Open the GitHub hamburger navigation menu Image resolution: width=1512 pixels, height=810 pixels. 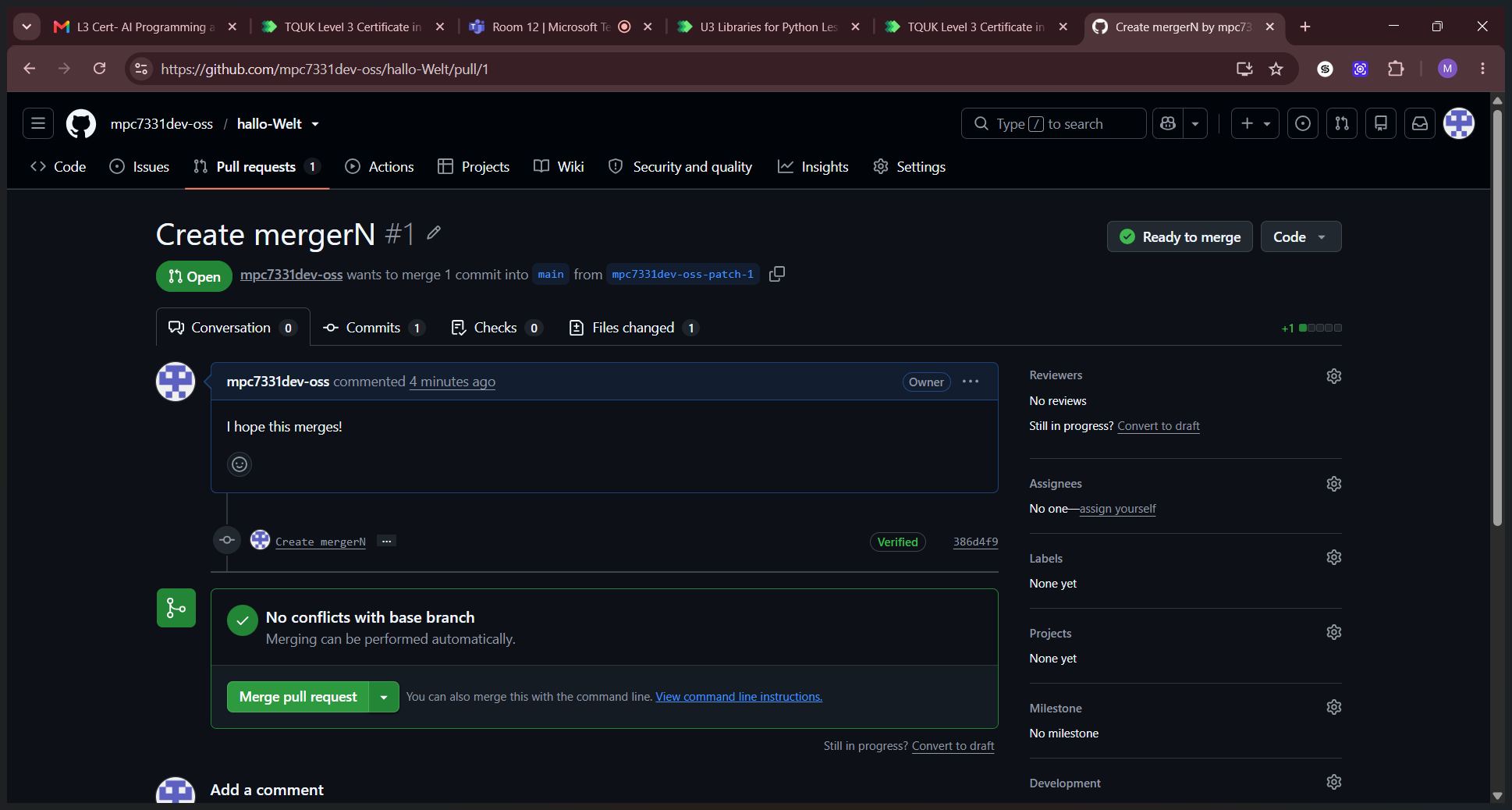[x=38, y=123]
